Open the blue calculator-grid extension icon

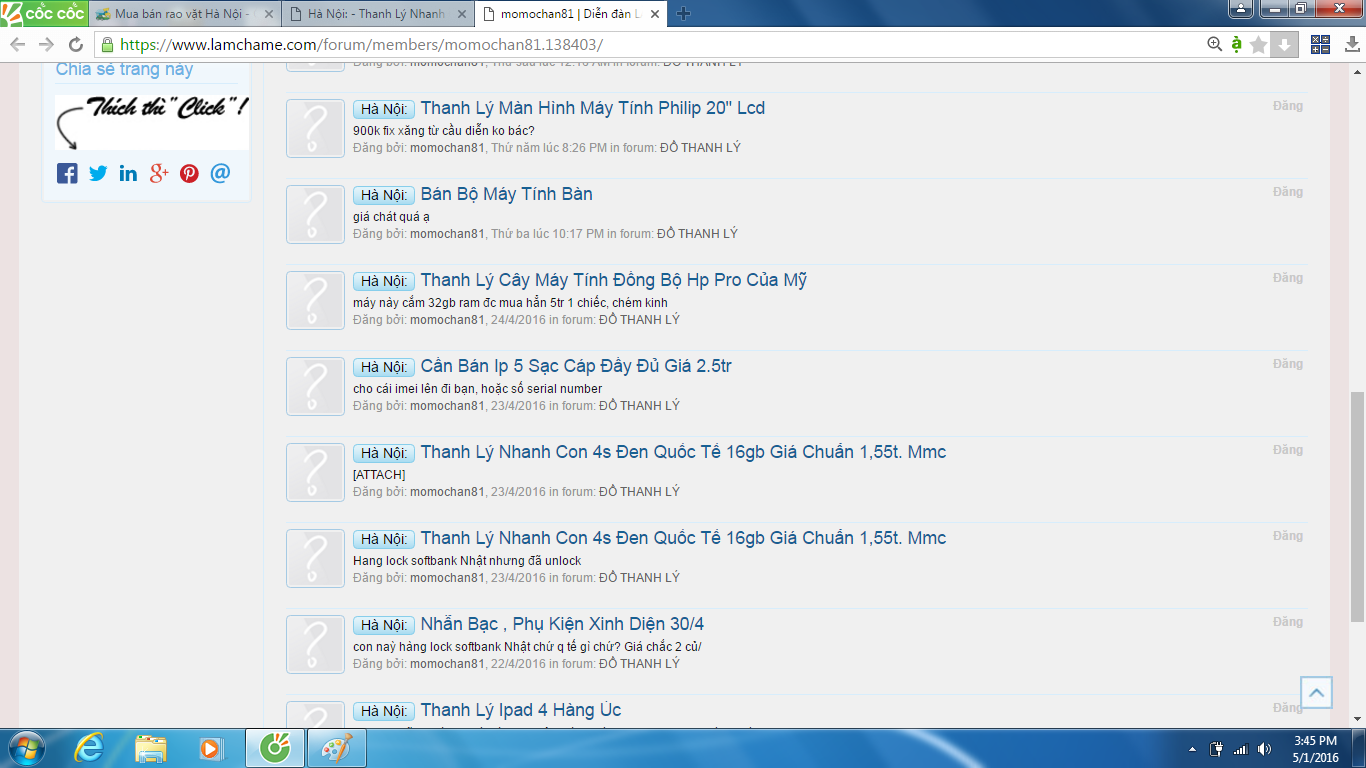click(x=1320, y=44)
